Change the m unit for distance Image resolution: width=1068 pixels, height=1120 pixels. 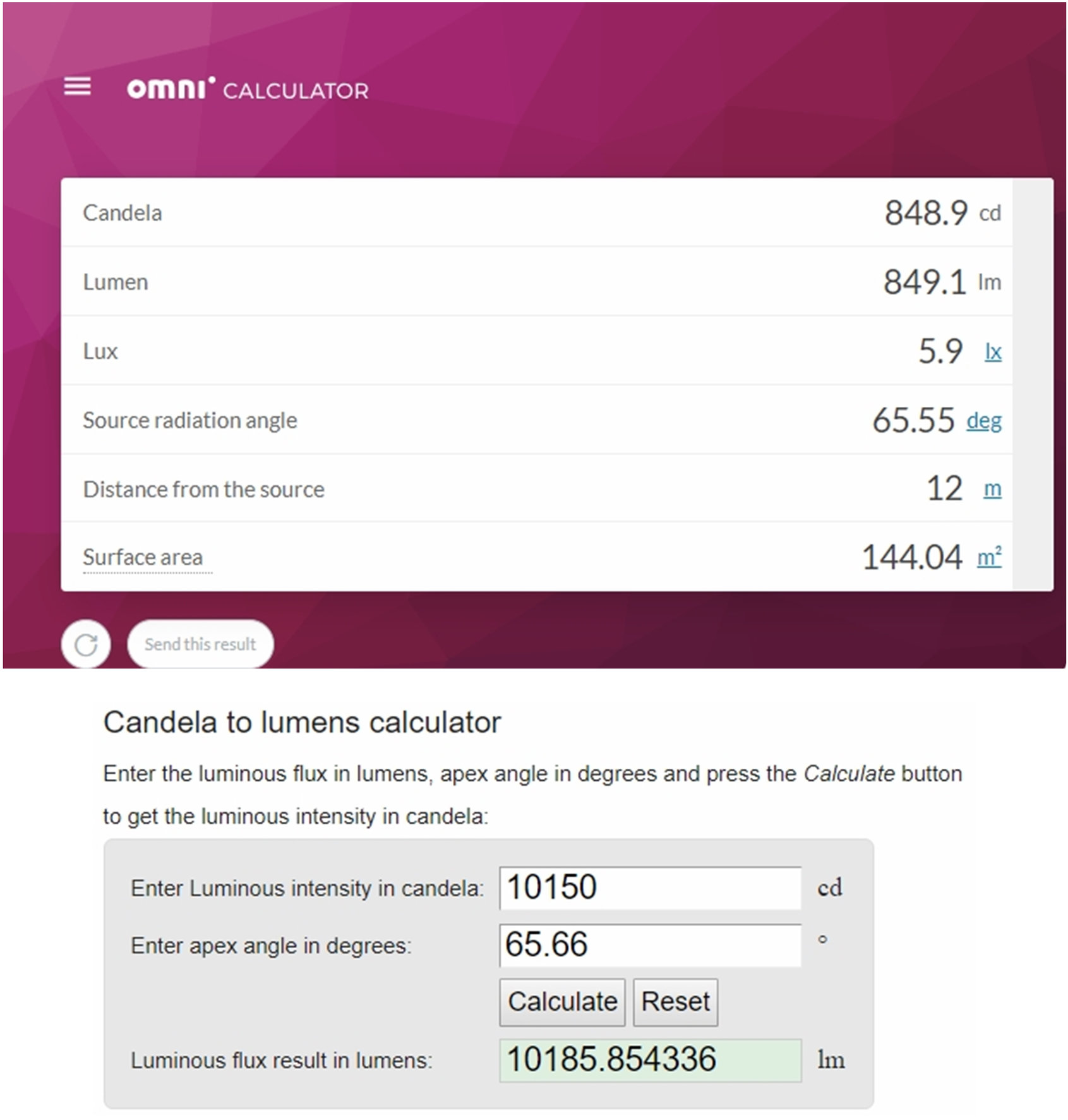[x=992, y=489]
